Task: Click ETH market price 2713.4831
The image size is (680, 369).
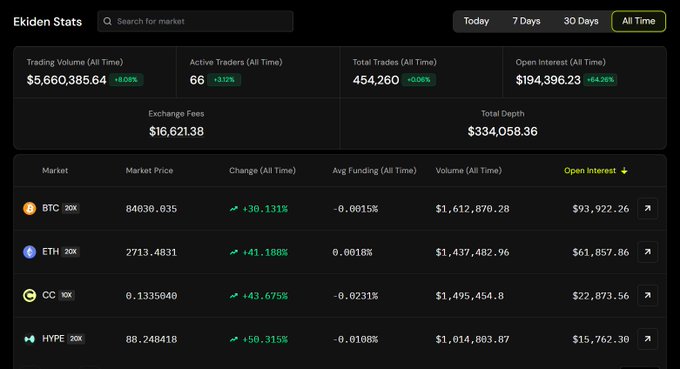Action: click(x=151, y=252)
